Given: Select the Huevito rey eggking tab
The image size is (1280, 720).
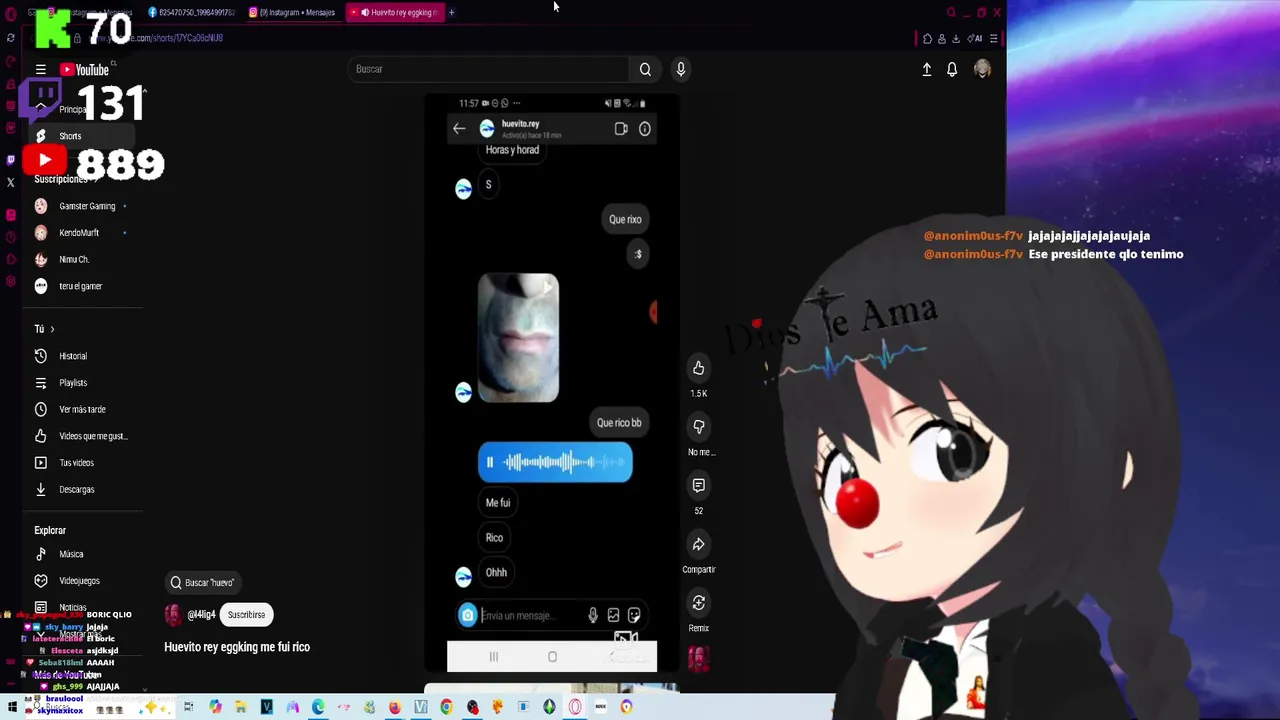Looking at the screenshot, I should [397, 12].
